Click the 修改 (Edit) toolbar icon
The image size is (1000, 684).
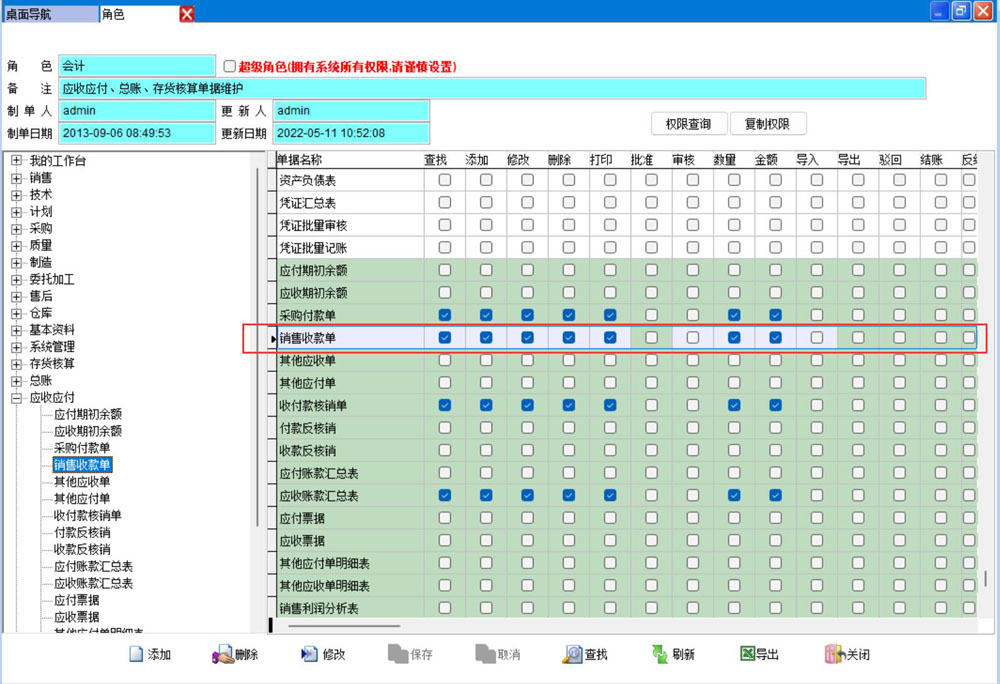click(309, 654)
